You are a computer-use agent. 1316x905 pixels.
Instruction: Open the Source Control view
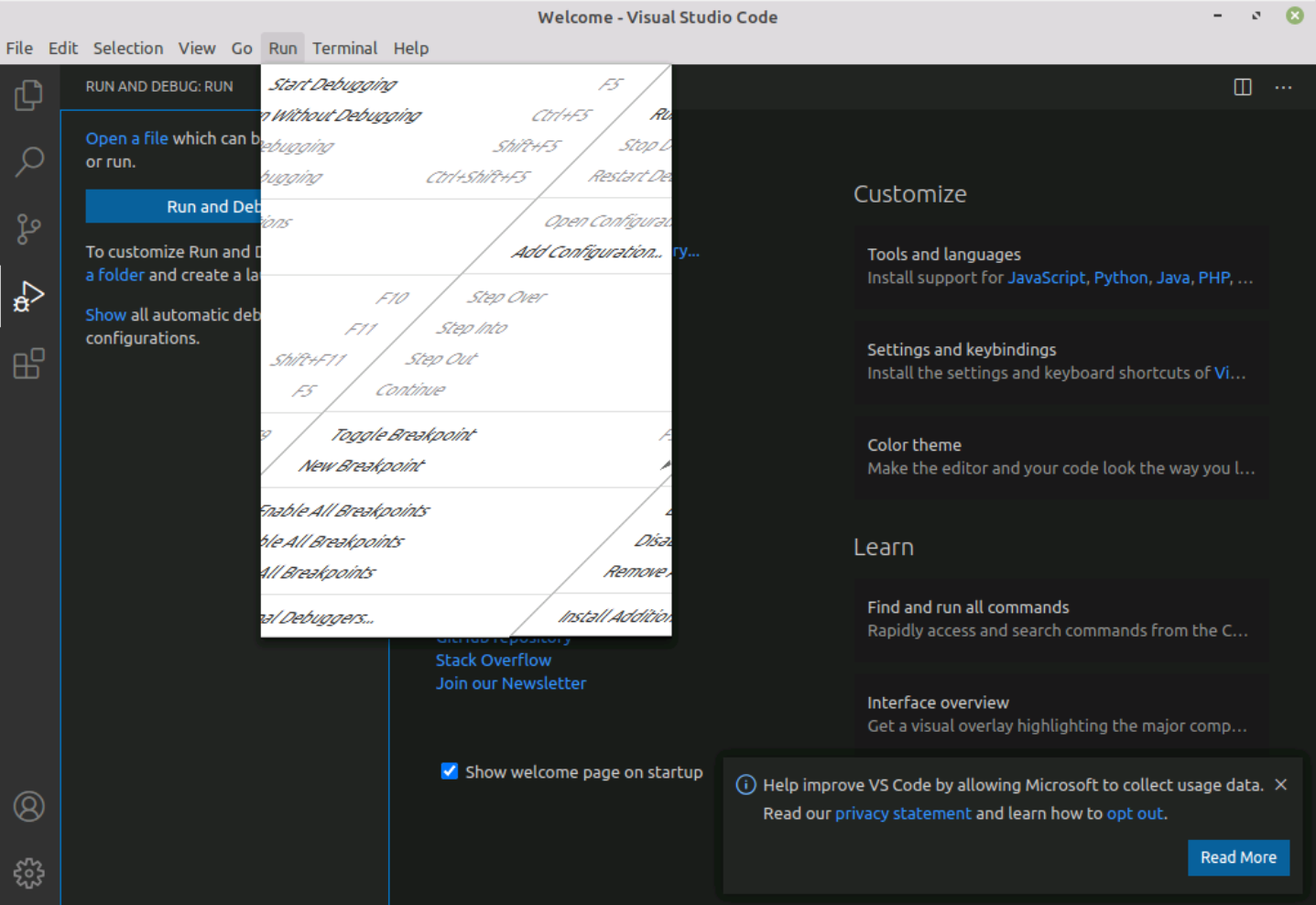pos(28,229)
